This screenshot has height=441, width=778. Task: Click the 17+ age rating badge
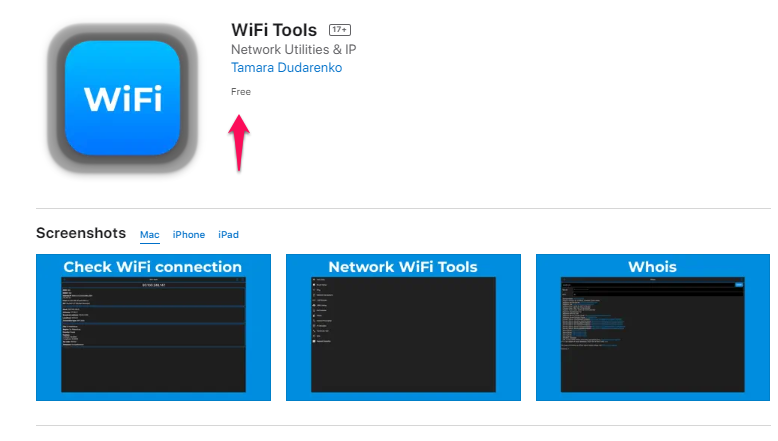click(340, 30)
